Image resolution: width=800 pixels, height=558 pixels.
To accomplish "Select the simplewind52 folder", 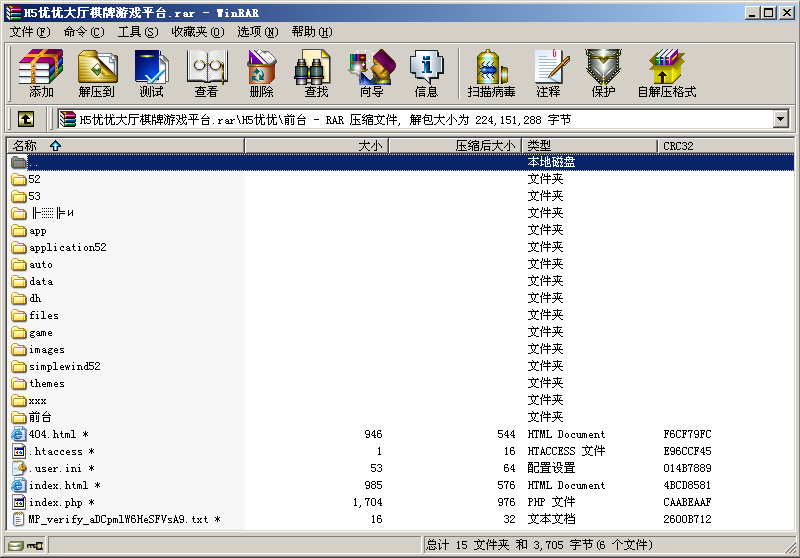I will tap(64, 366).
